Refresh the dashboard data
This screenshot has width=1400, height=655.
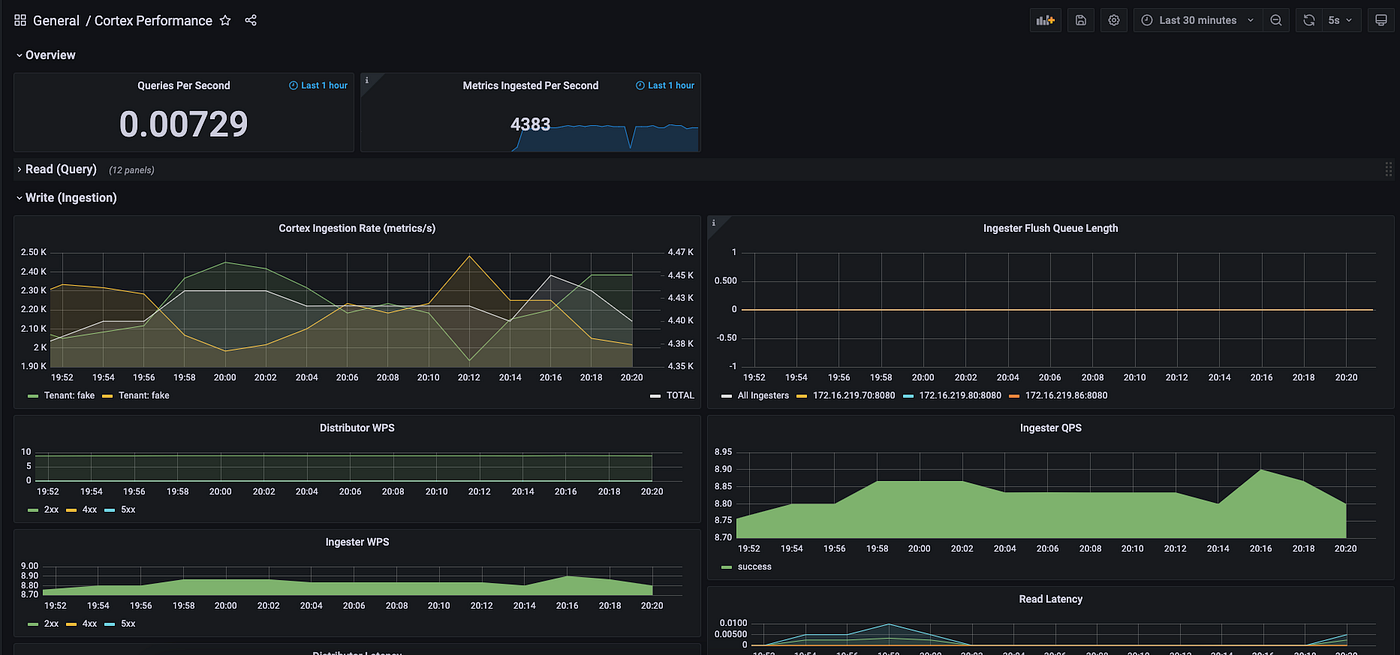click(1308, 19)
